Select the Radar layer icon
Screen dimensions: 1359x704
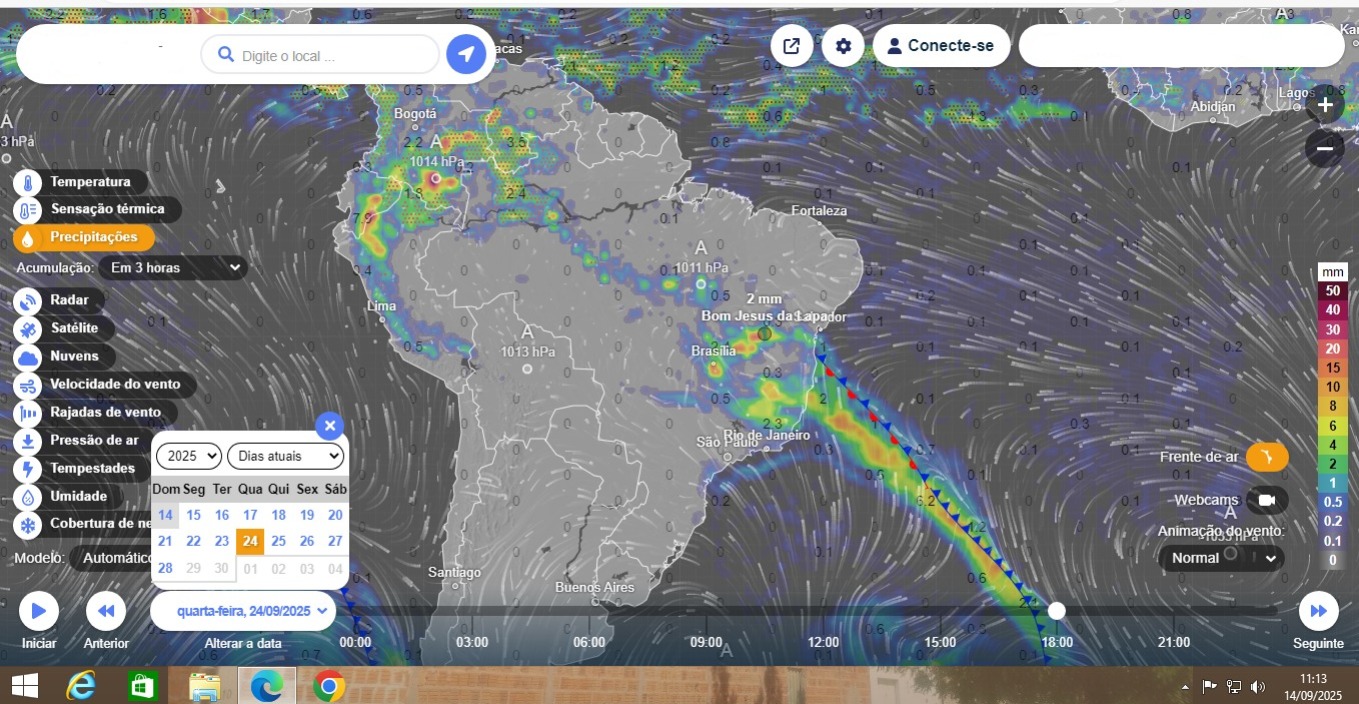[x=28, y=300]
